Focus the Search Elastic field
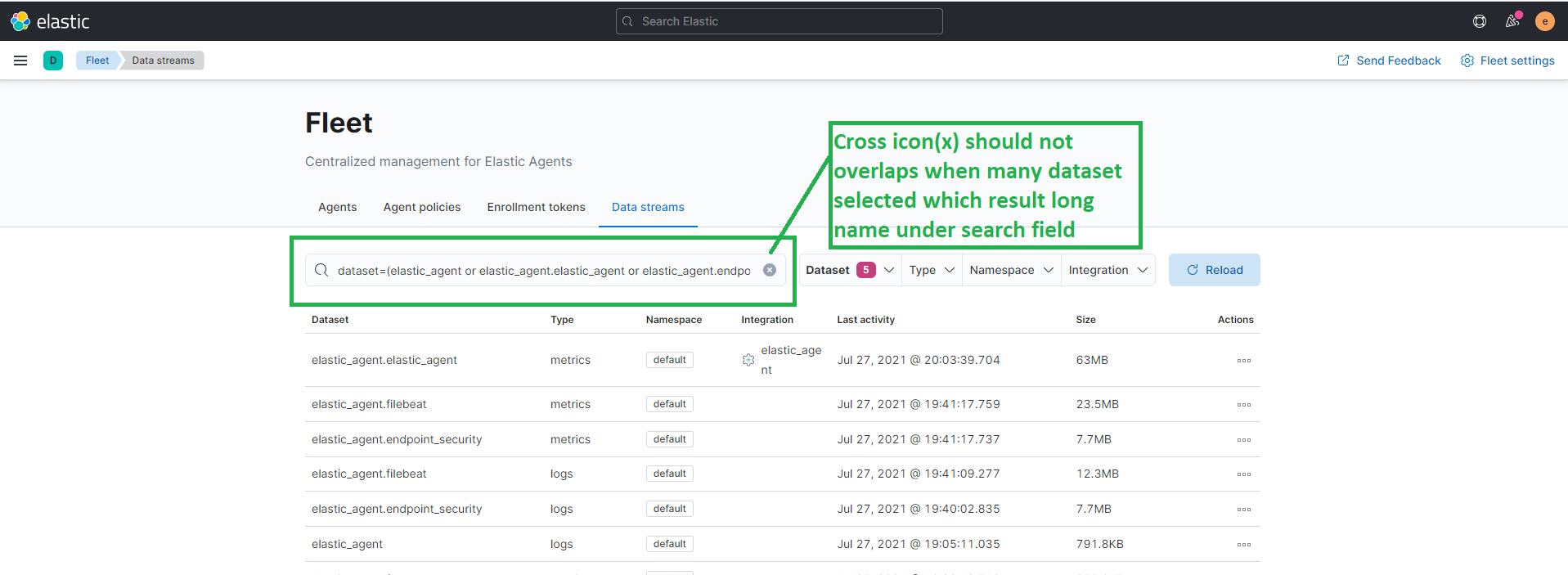 pos(779,21)
